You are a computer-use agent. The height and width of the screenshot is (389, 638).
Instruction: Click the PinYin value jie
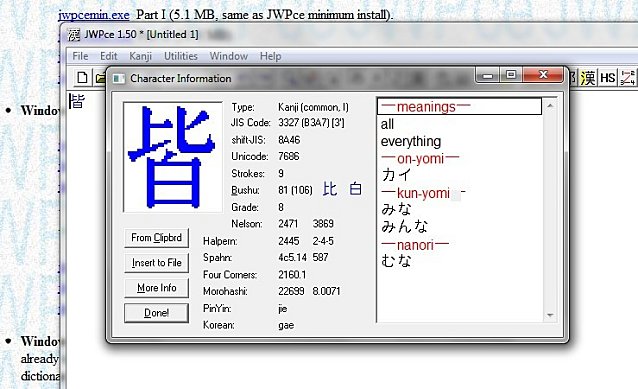point(282,309)
